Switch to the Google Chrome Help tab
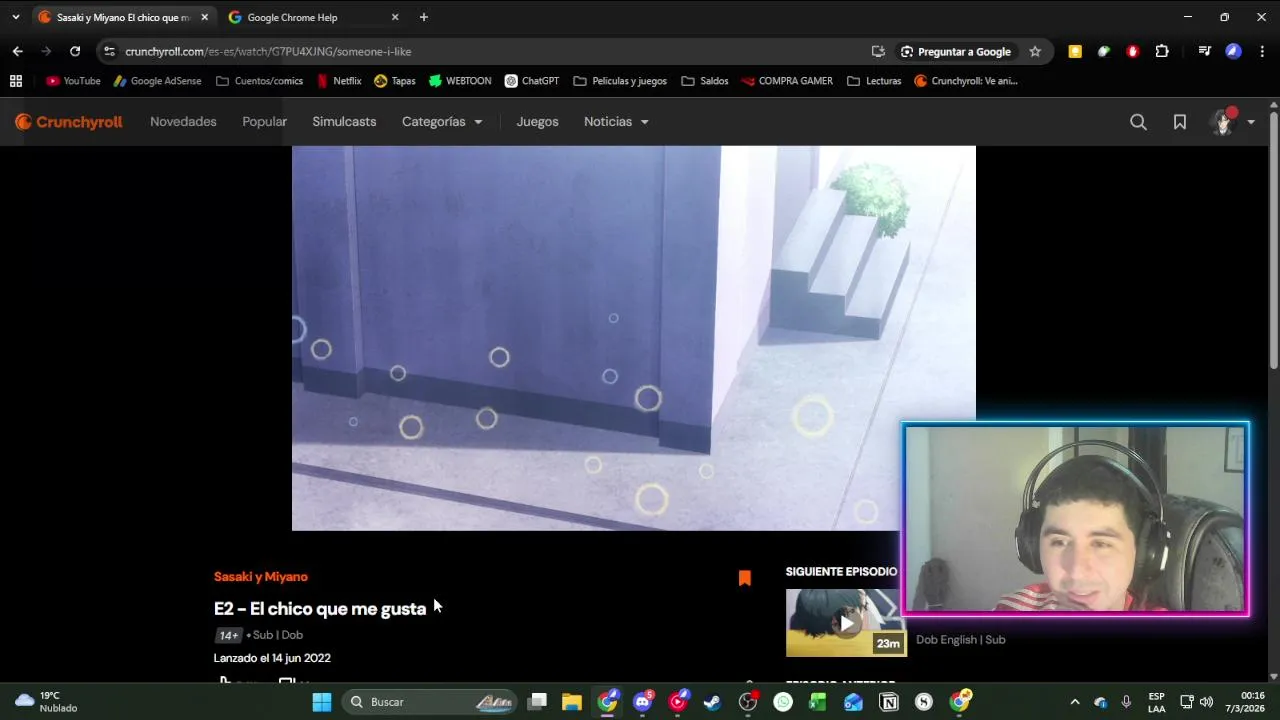 pos(305,17)
